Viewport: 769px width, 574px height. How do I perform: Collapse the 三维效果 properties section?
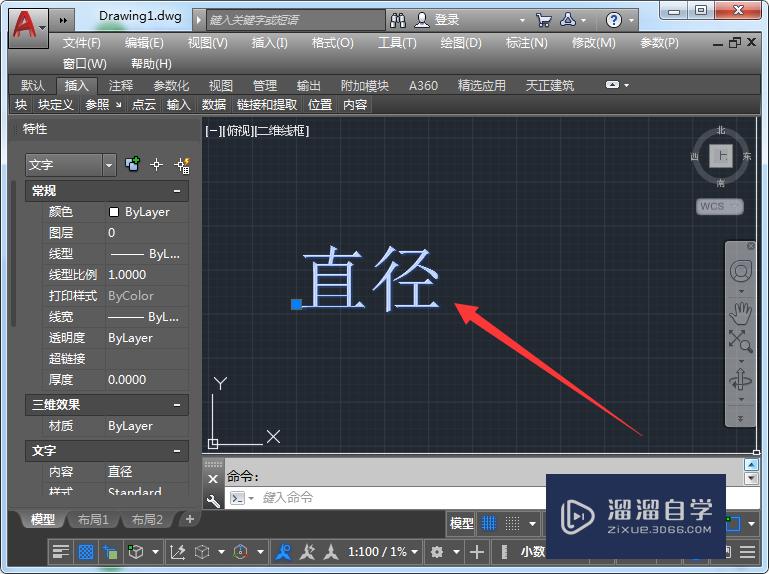(177, 405)
